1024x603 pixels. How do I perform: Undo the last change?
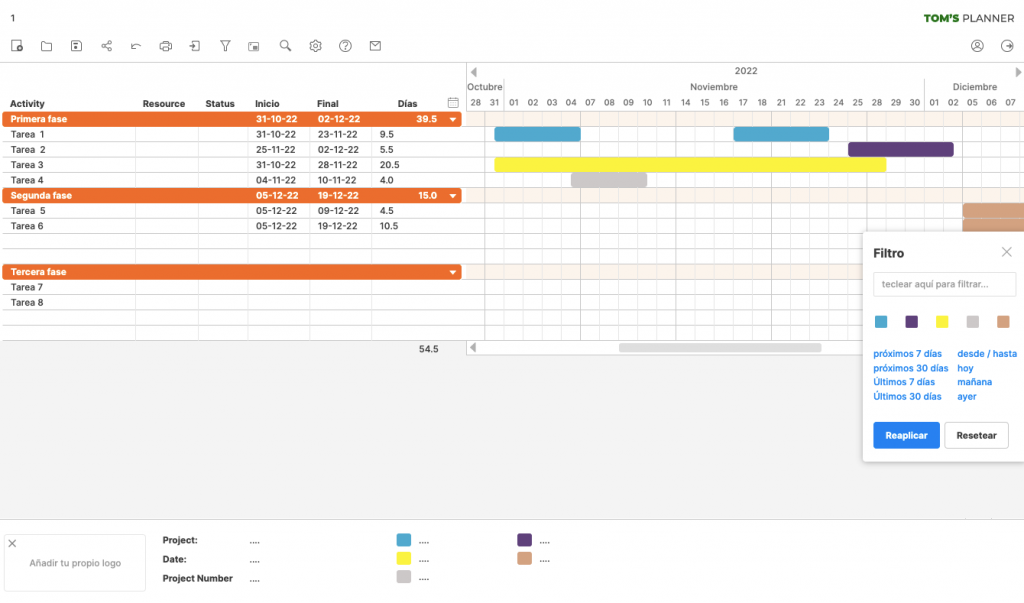tap(136, 46)
